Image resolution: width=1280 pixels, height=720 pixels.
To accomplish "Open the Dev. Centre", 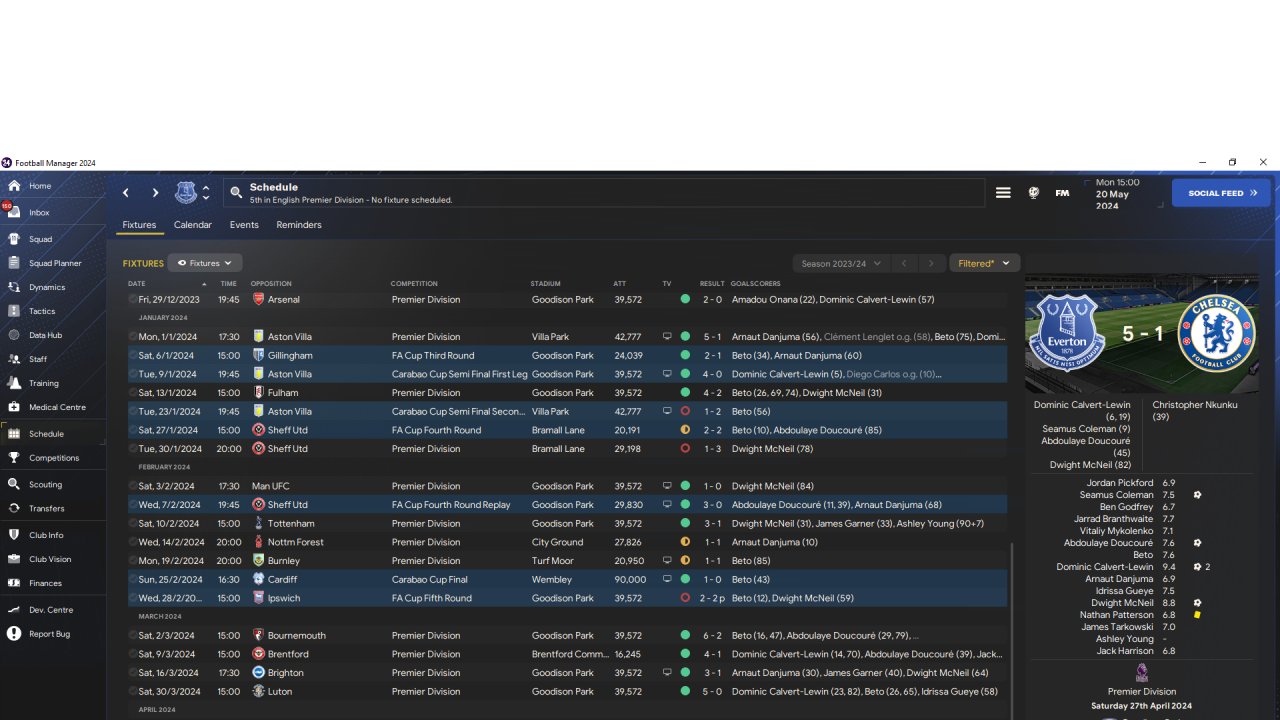I will click(51, 610).
